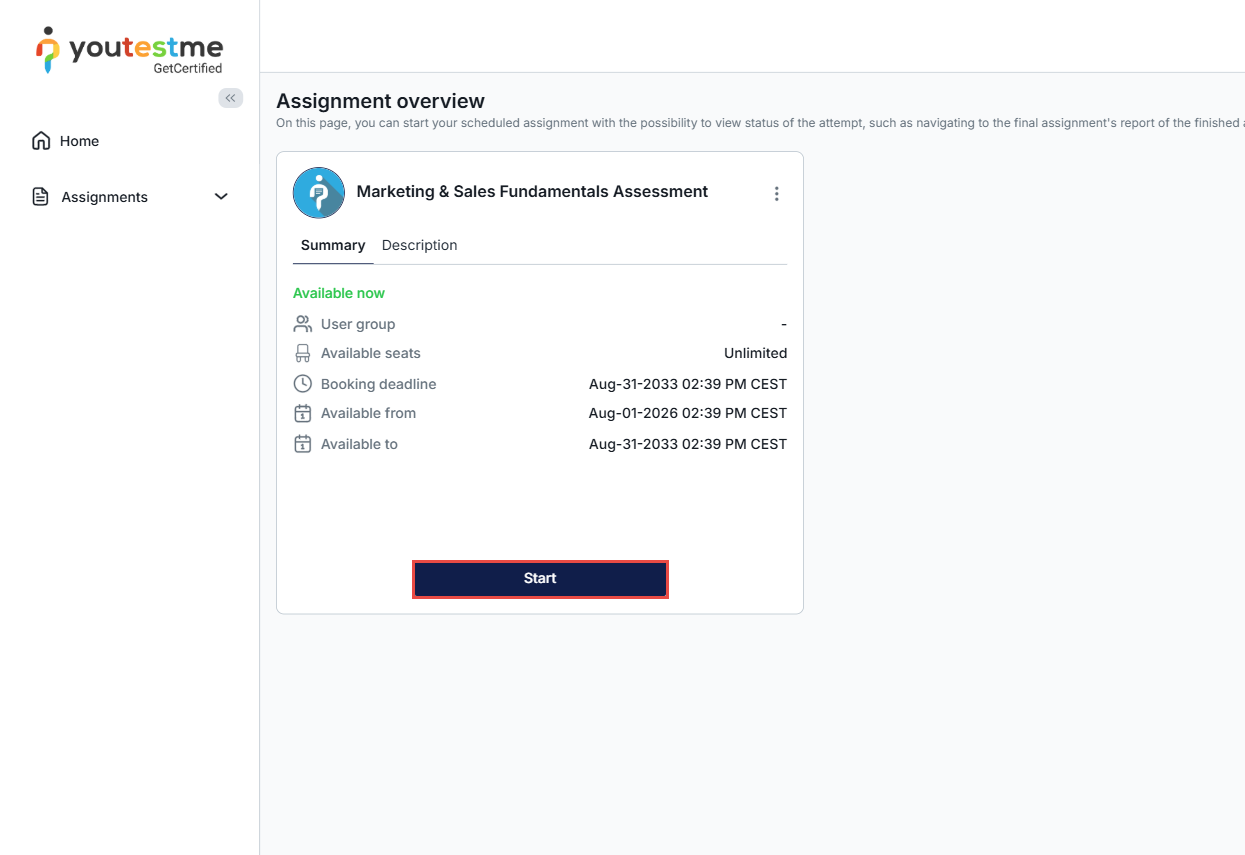Click the green Available now status
Viewport: 1245px width, 855px height.
coord(339,293)
